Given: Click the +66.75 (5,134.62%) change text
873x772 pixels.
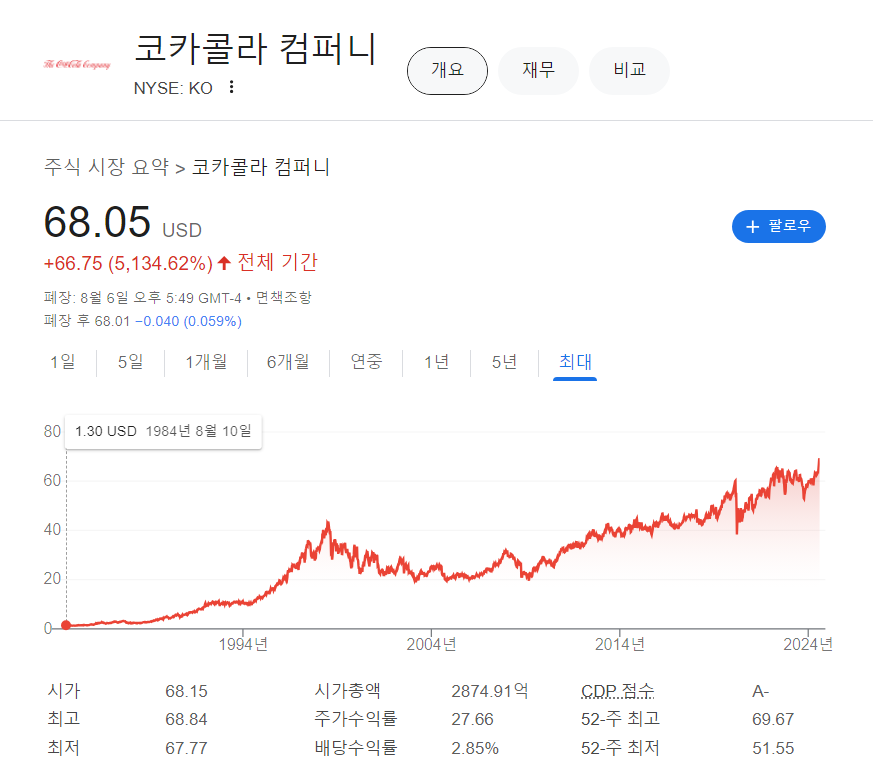Looking at the screenshot, I should coord(128,263).
